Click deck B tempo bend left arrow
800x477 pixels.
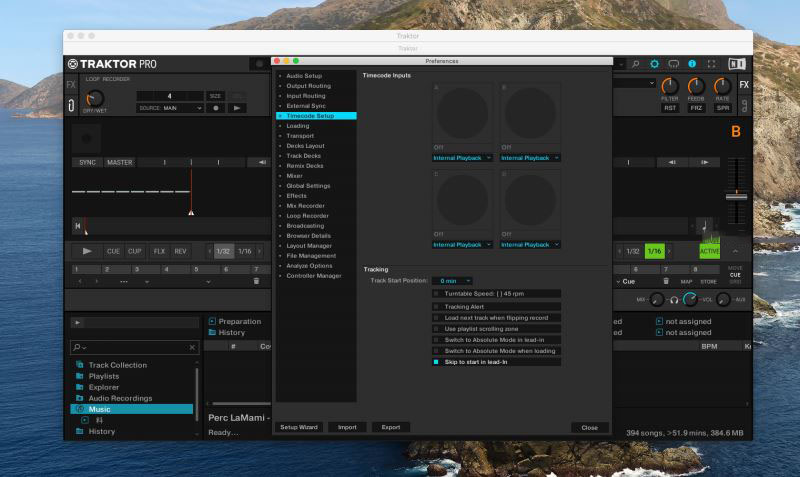(x=672, y=162)
